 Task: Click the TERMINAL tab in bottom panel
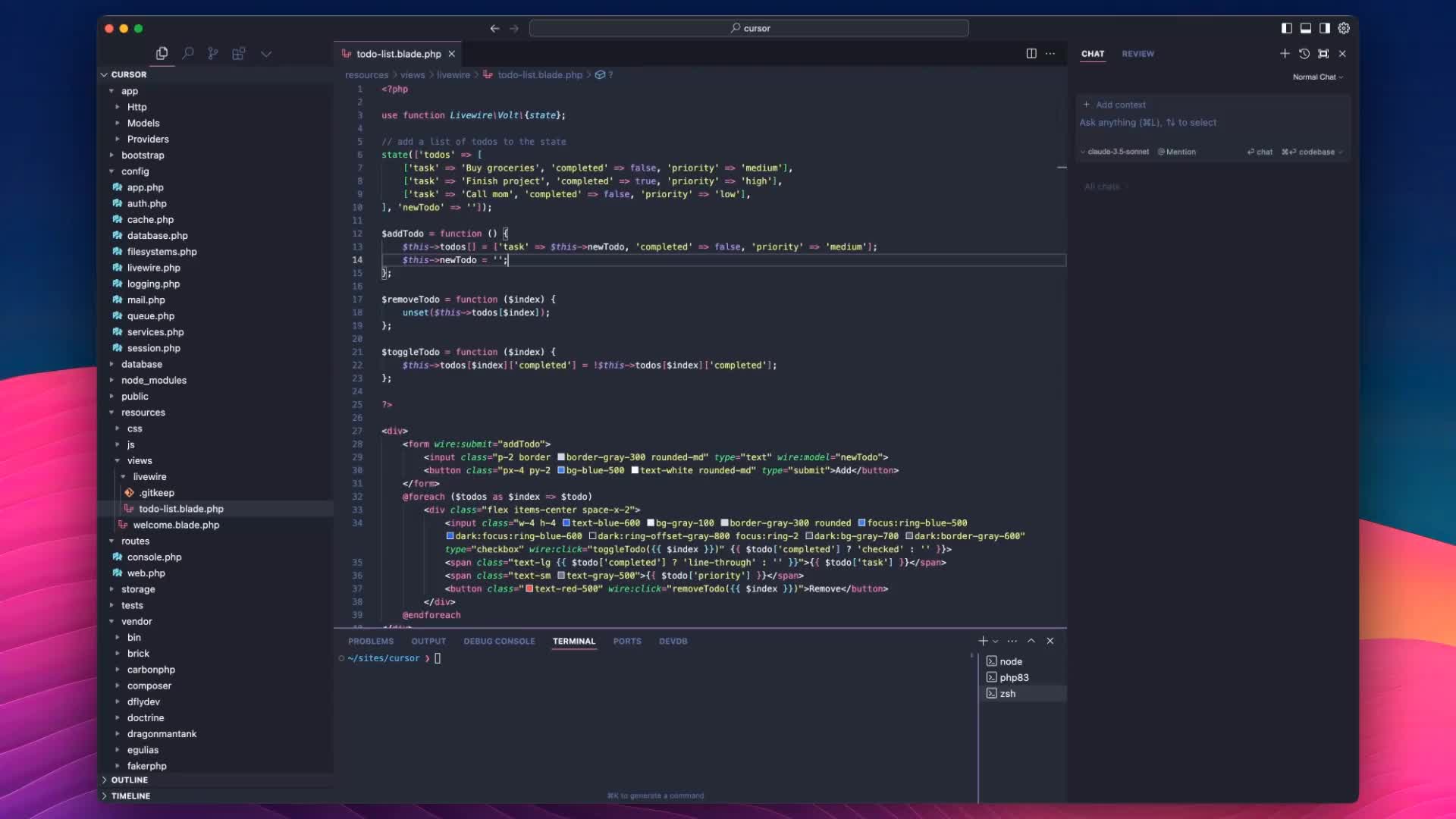point(575,640)
